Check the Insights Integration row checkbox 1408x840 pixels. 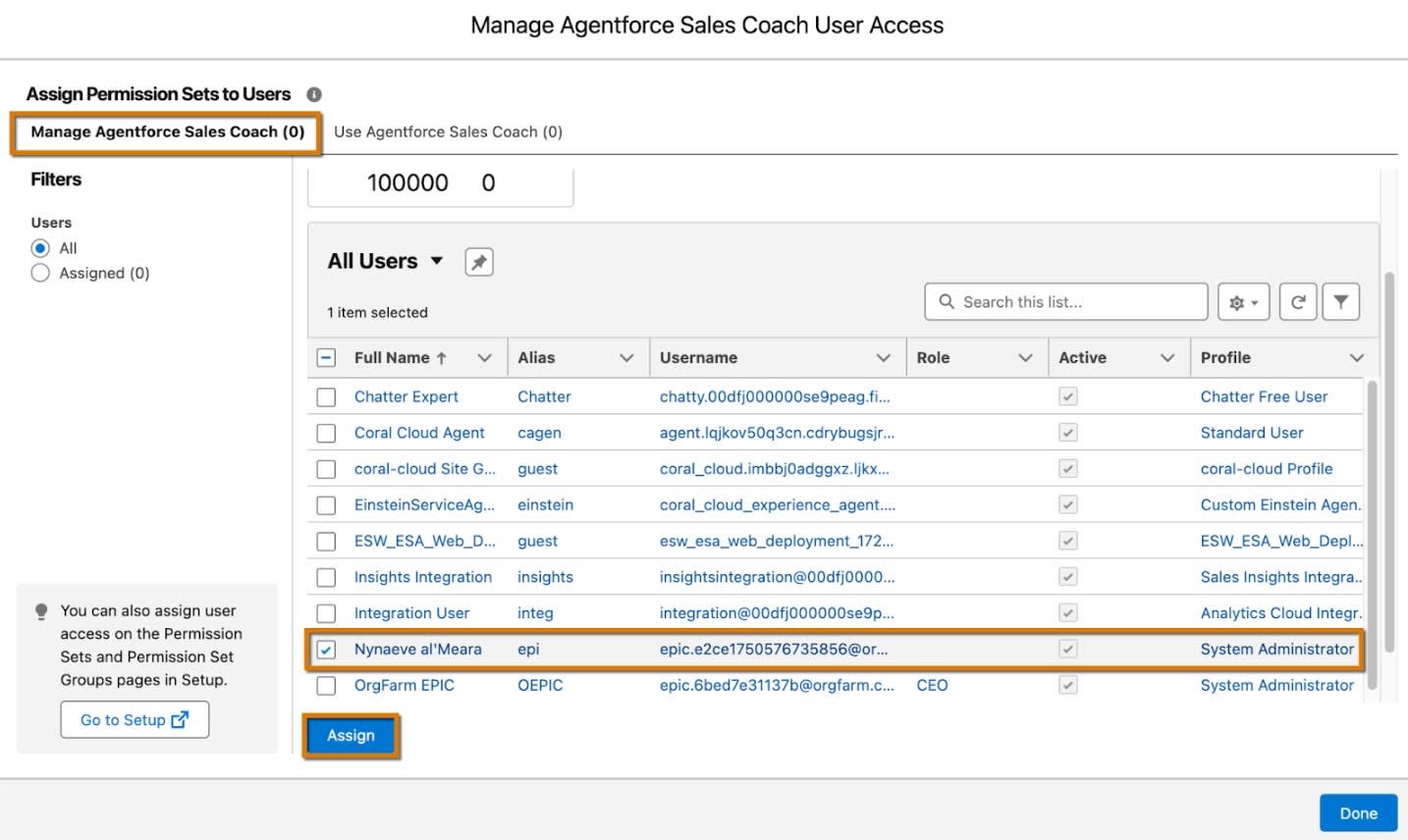(x=326, y=578)
